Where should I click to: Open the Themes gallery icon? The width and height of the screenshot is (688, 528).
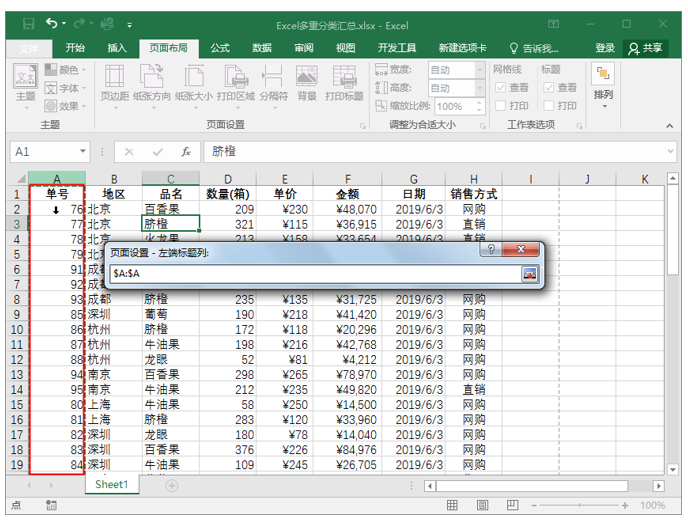point(25,77)
